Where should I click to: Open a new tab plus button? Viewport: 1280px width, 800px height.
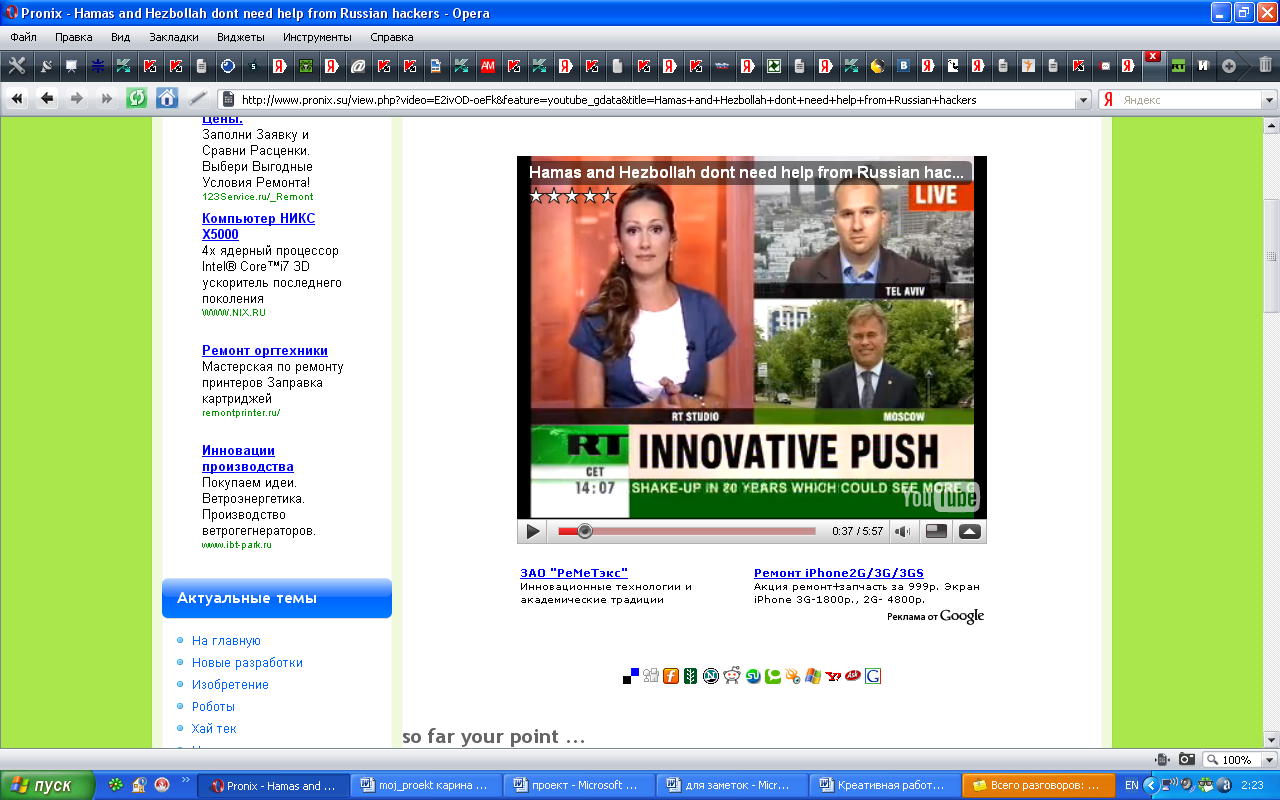[1229, 66]
